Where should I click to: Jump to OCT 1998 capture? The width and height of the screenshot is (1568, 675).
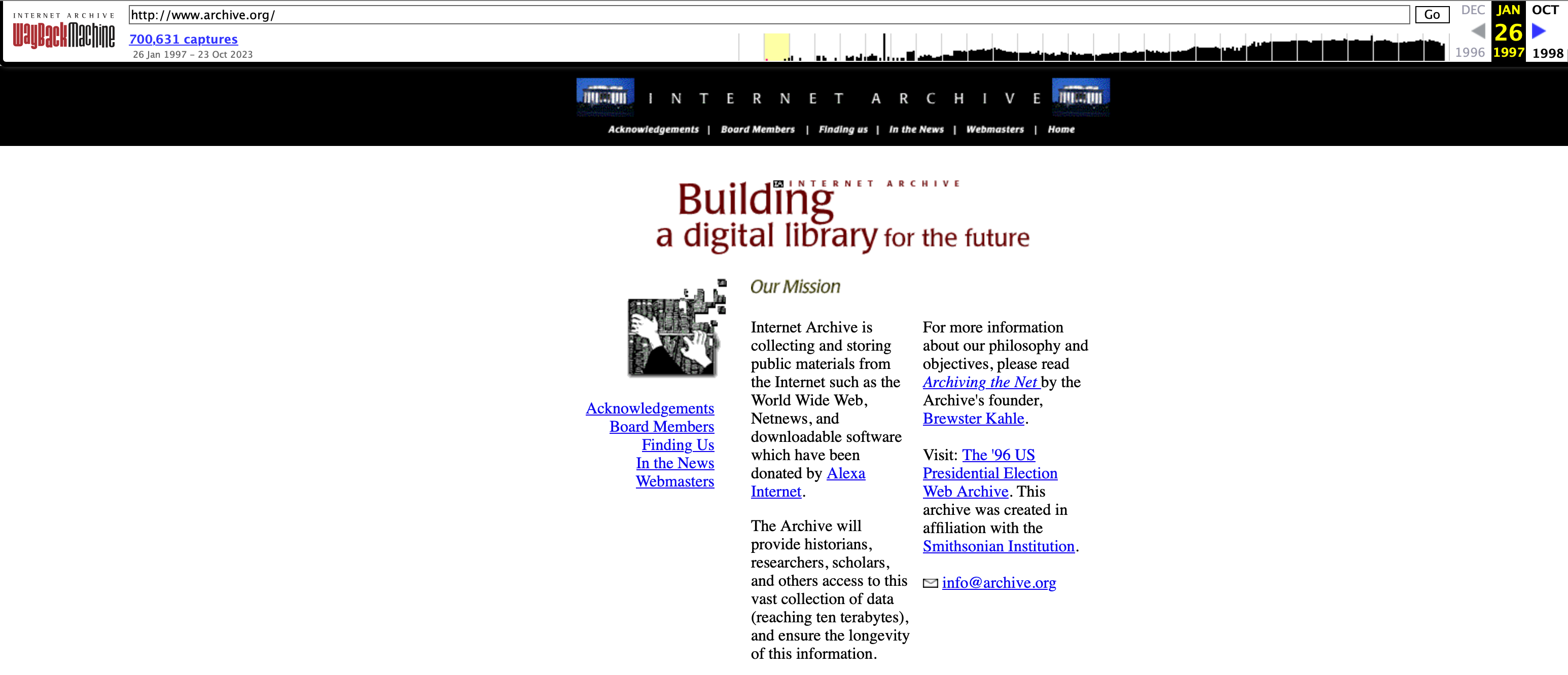(1546, 10)
